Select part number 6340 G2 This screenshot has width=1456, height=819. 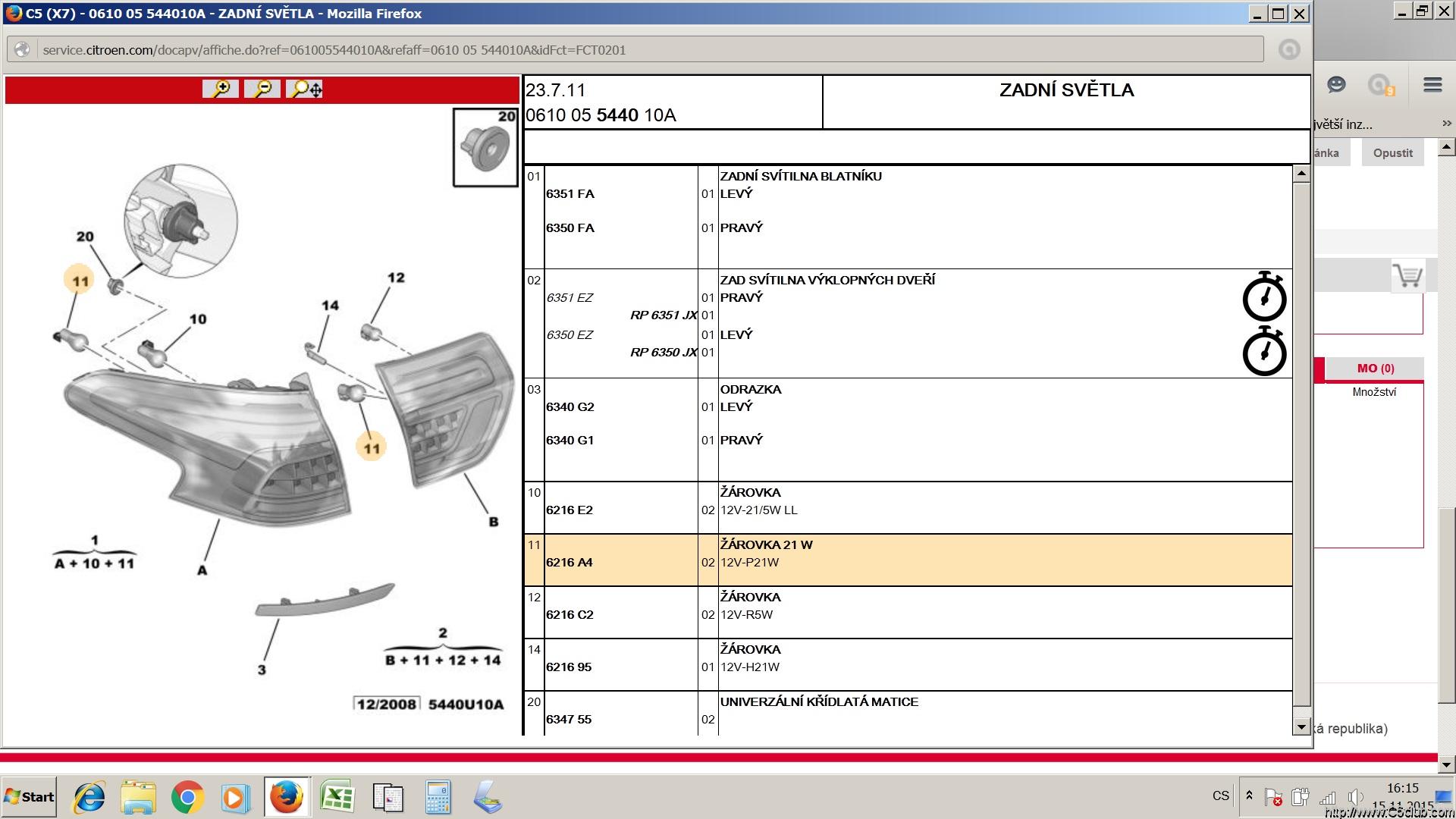pos(570,407)
